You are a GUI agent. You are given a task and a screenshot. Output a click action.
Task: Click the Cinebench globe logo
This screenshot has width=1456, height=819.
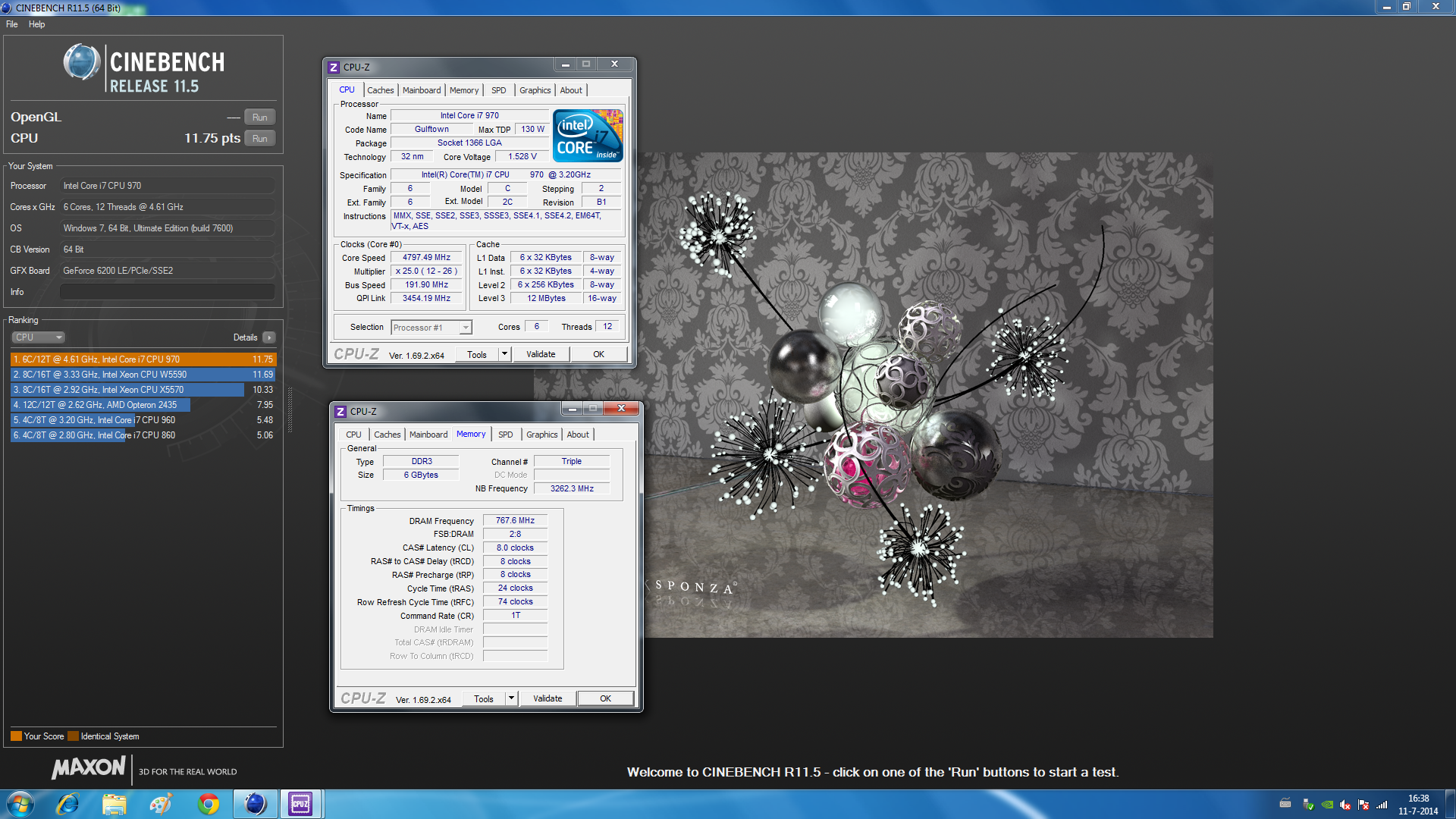click(x=82, y=62)
